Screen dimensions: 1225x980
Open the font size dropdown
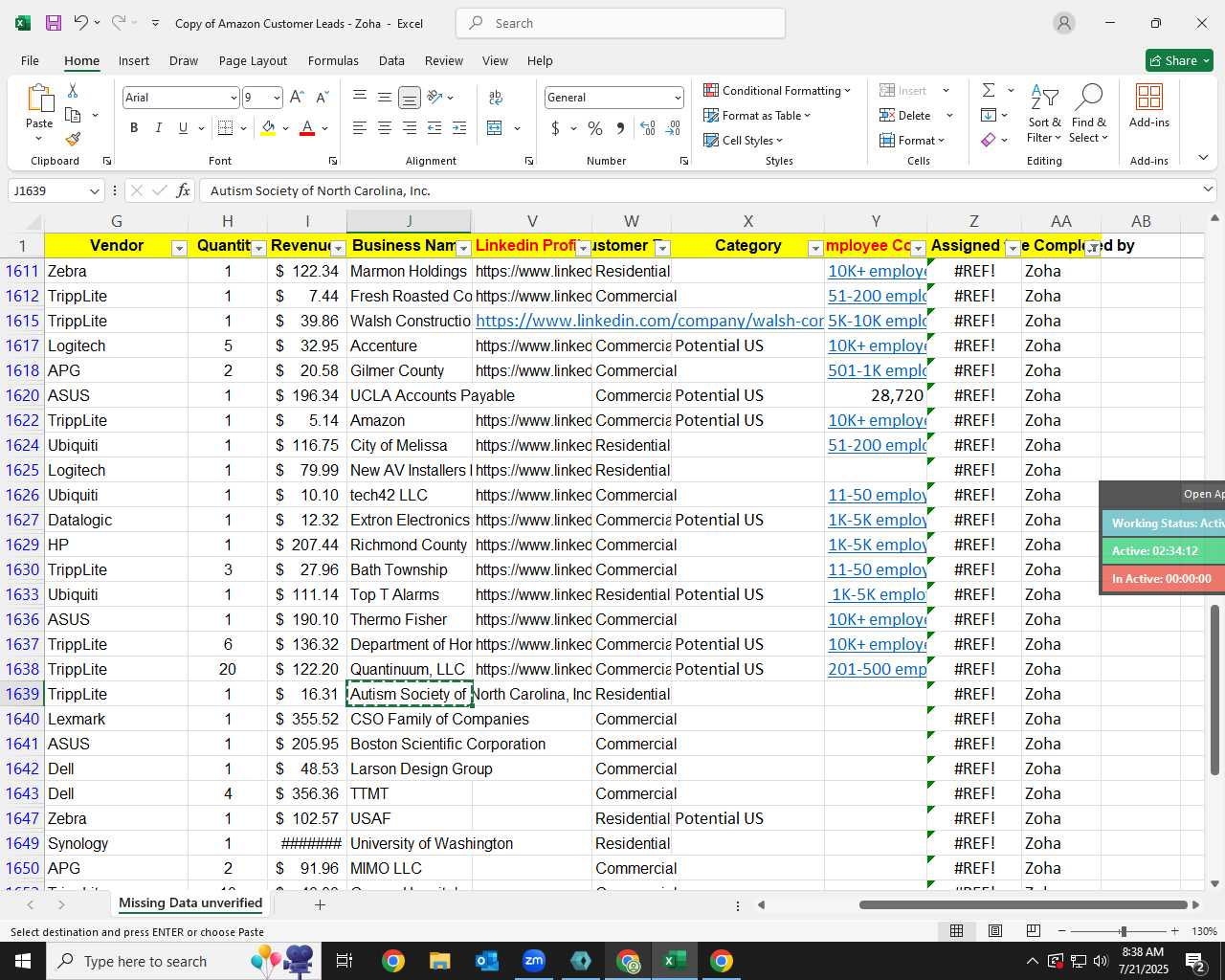277,98
